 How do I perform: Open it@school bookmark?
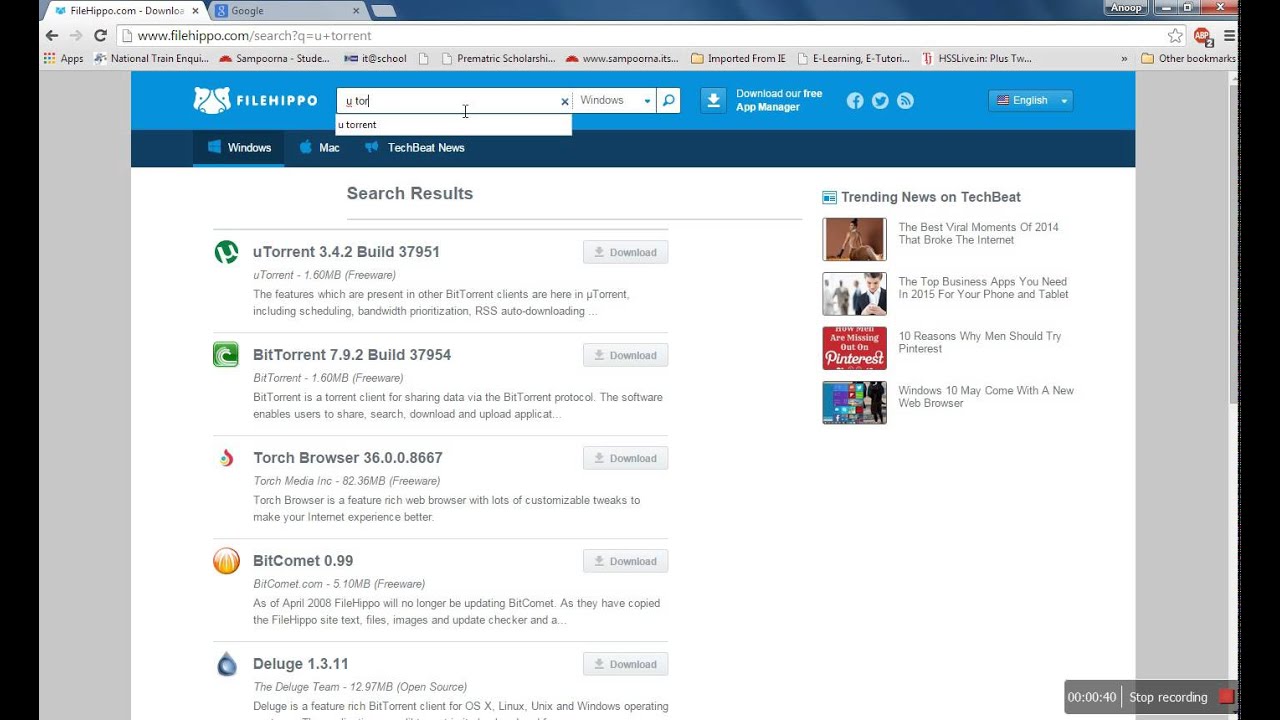[375, 59]
